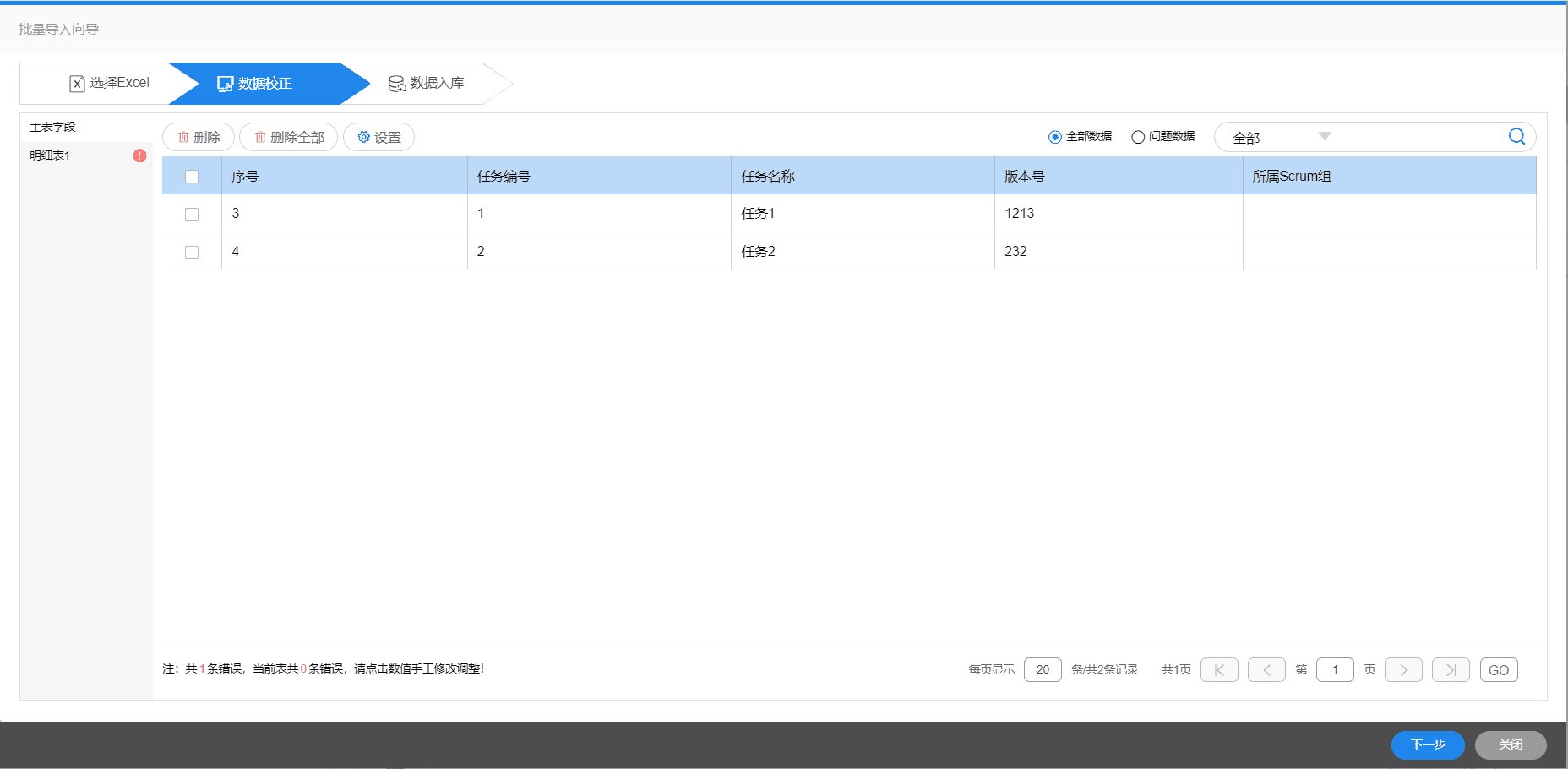Click the 任务编号 column header
The image size is (1568, 769).
(x=599, y=176)
